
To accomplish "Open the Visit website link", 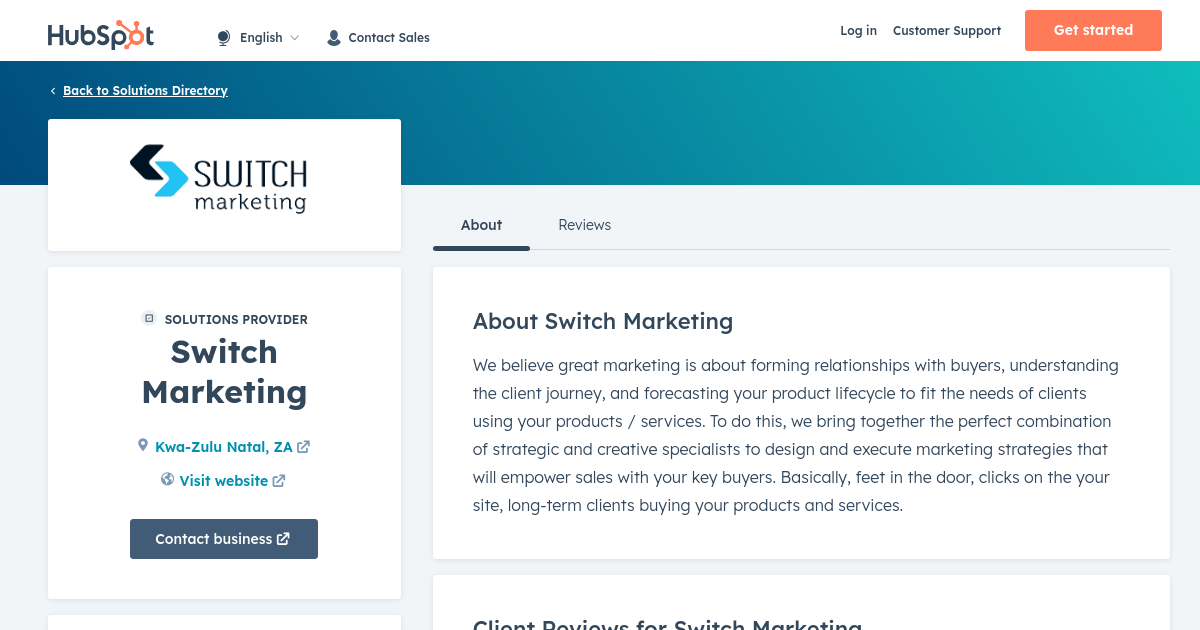I will pyautogui.click(x=224, y=481).
